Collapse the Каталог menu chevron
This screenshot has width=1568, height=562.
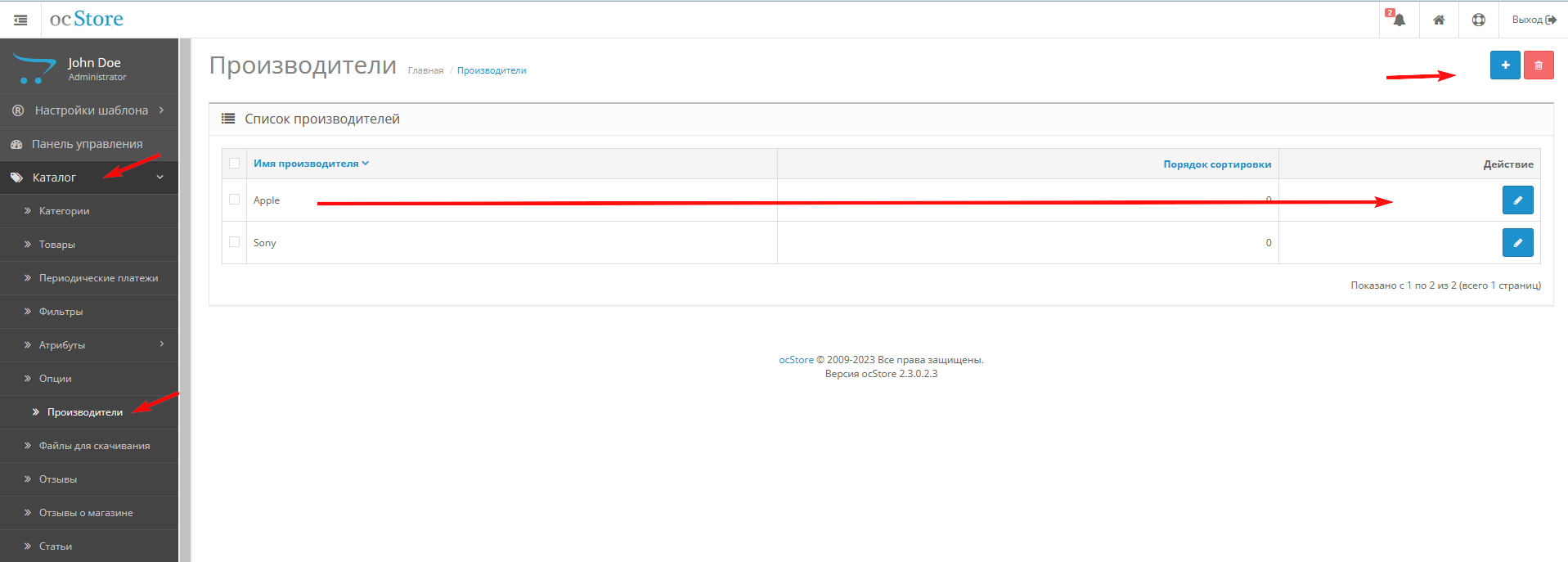[x=160, y=178]
